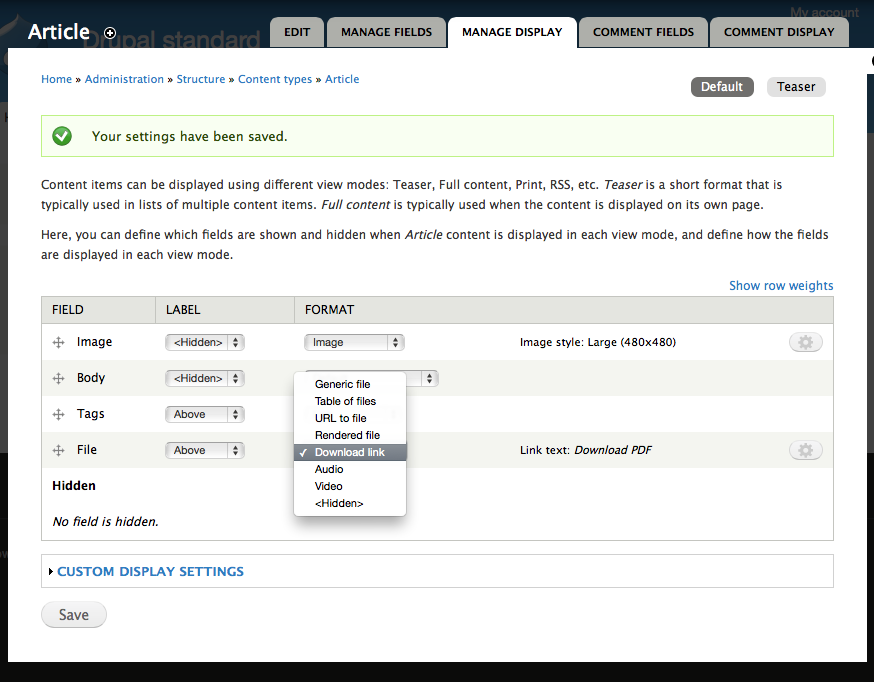This screenshot has width=874, height=682.
Task: Click the drag handle for File row
Action: pos(58,451)
